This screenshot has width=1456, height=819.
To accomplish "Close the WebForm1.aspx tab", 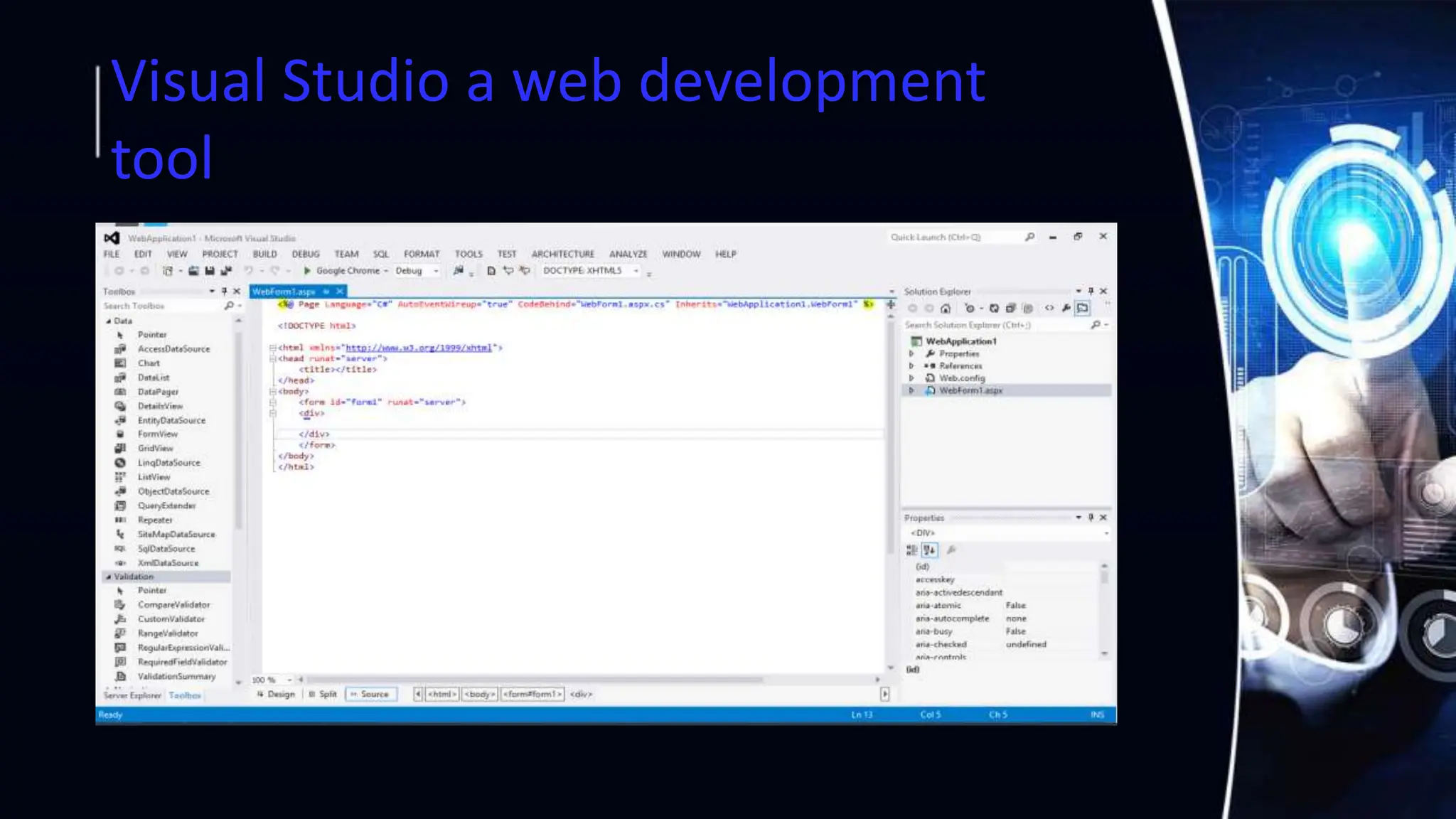I will [340, 291].
